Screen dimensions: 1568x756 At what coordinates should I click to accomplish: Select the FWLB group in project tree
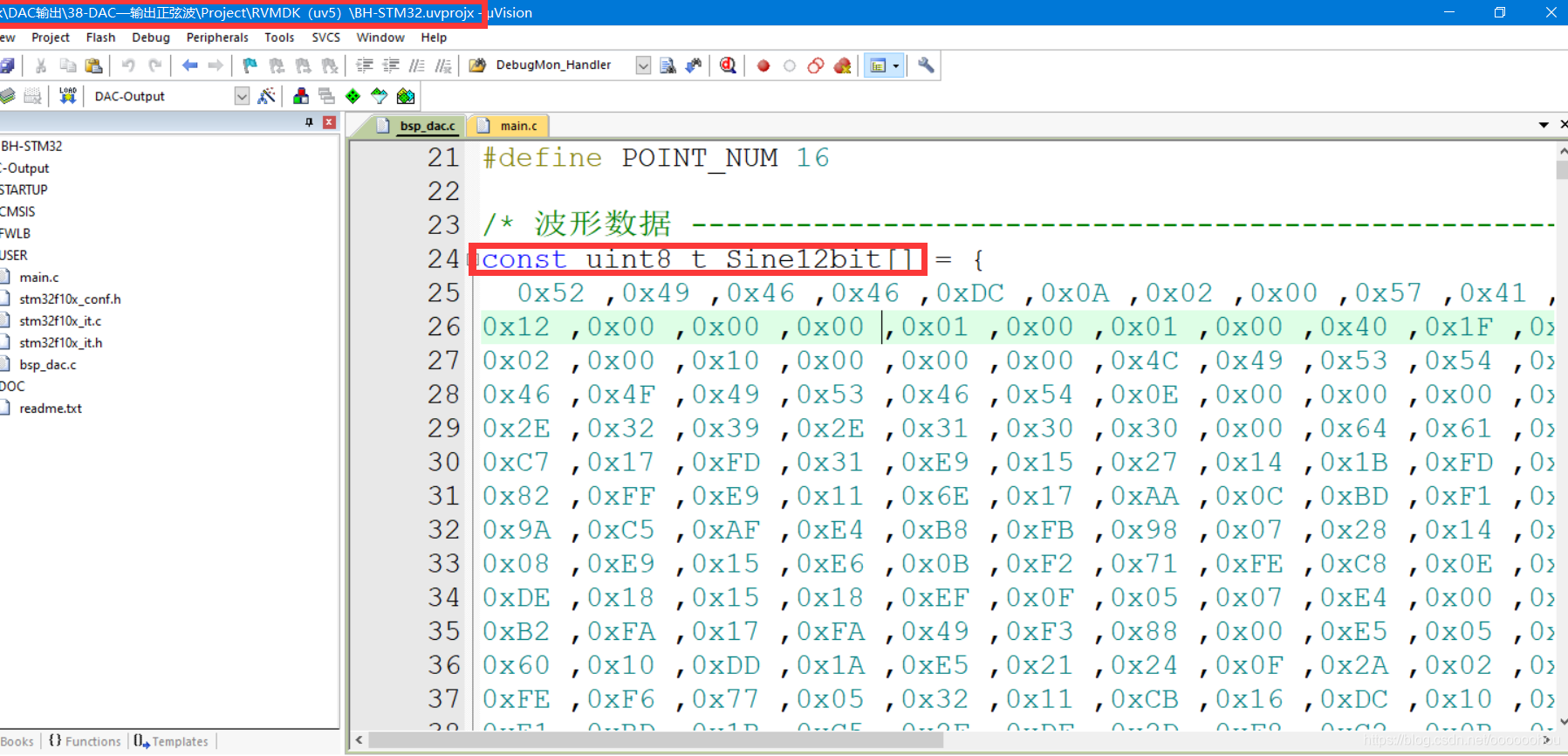pyautogui.click(x=15, y=233)
